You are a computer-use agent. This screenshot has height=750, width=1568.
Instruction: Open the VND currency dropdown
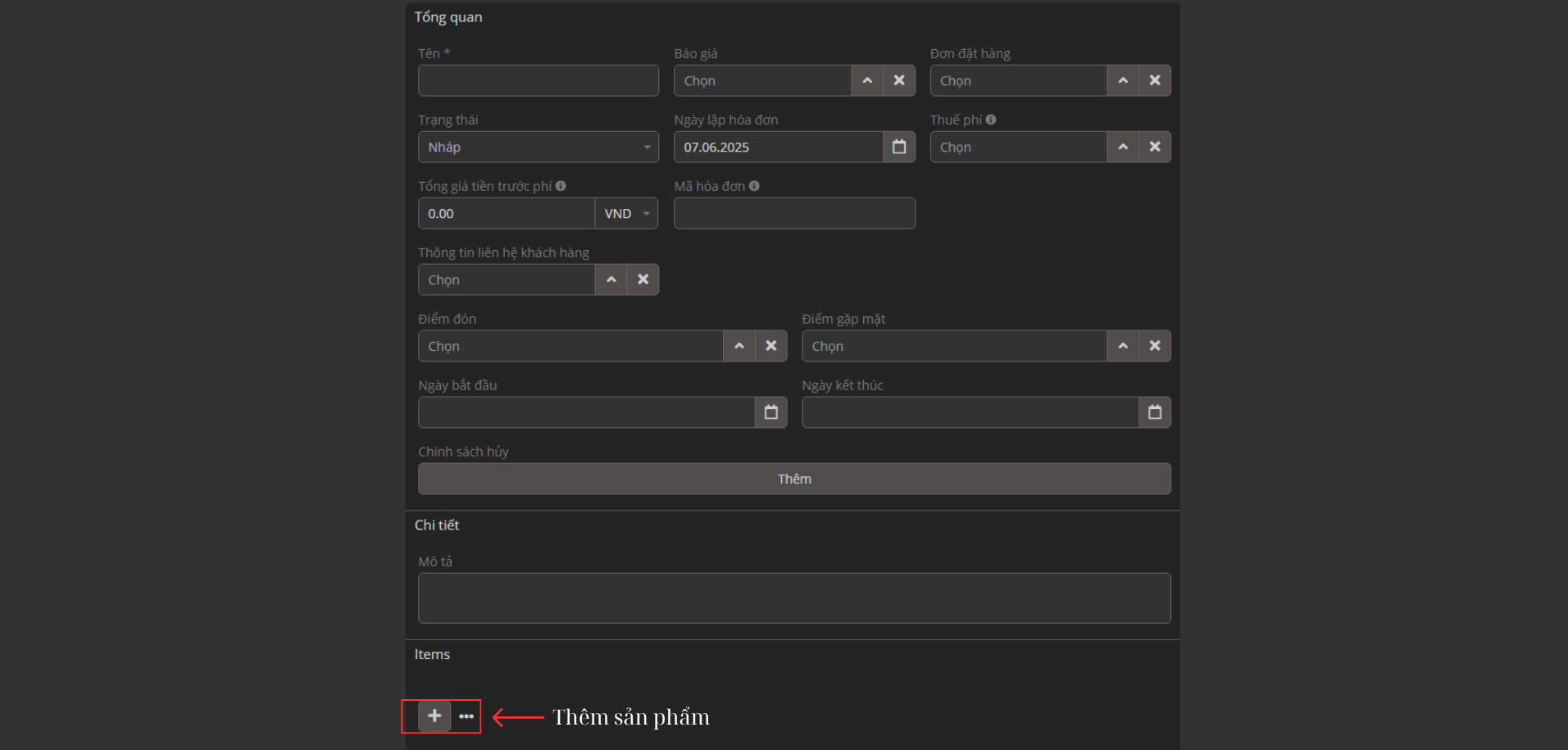point(626,213)
